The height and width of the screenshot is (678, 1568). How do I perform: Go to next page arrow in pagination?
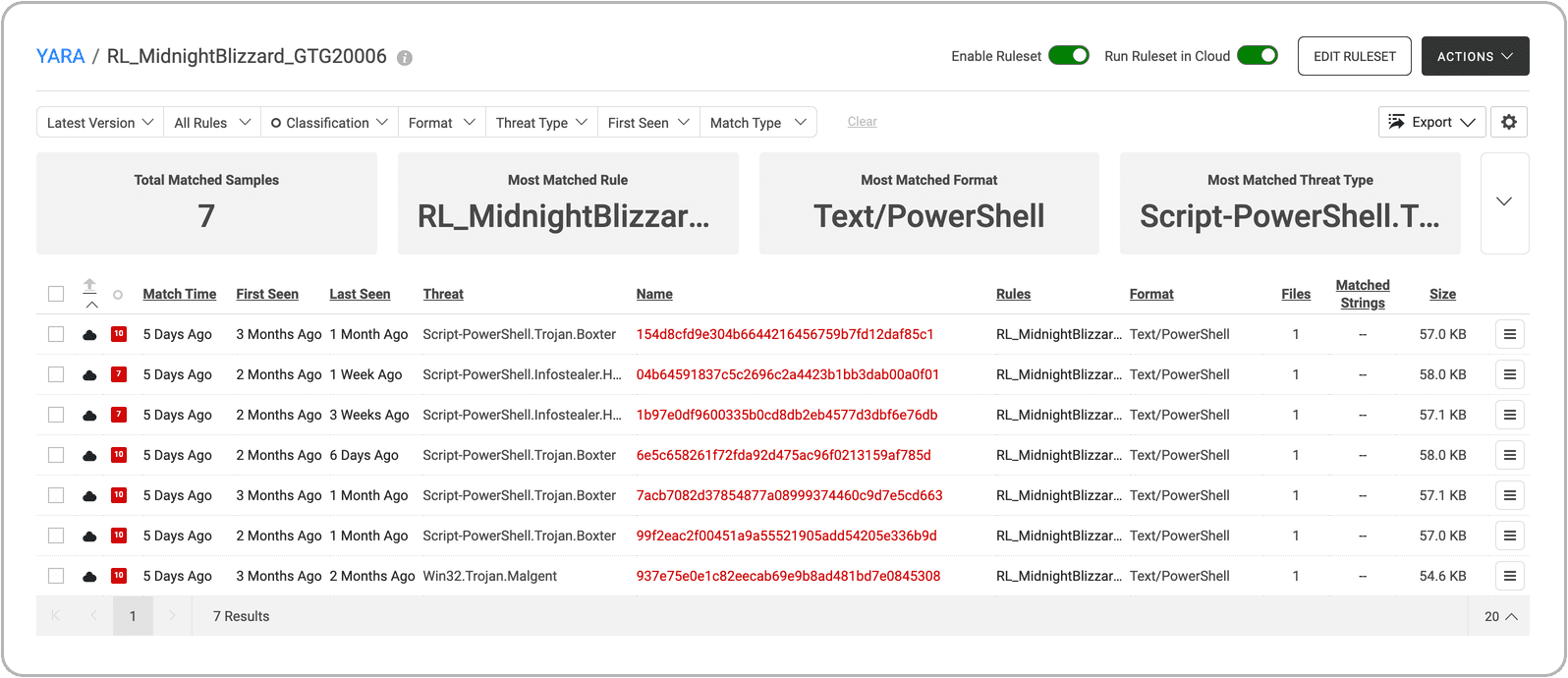[172, 616]
